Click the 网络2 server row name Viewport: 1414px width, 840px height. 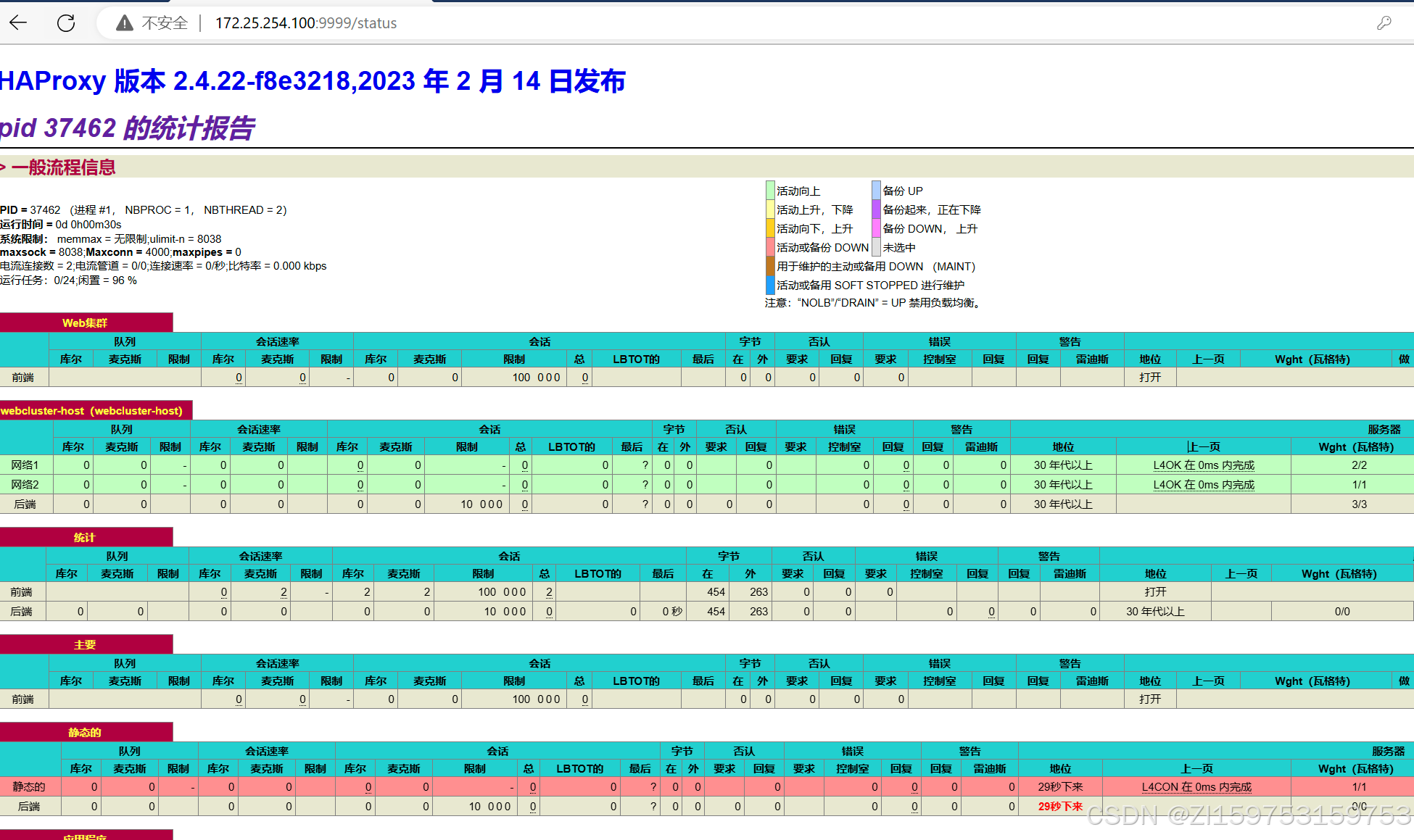(x=25, y=485)
